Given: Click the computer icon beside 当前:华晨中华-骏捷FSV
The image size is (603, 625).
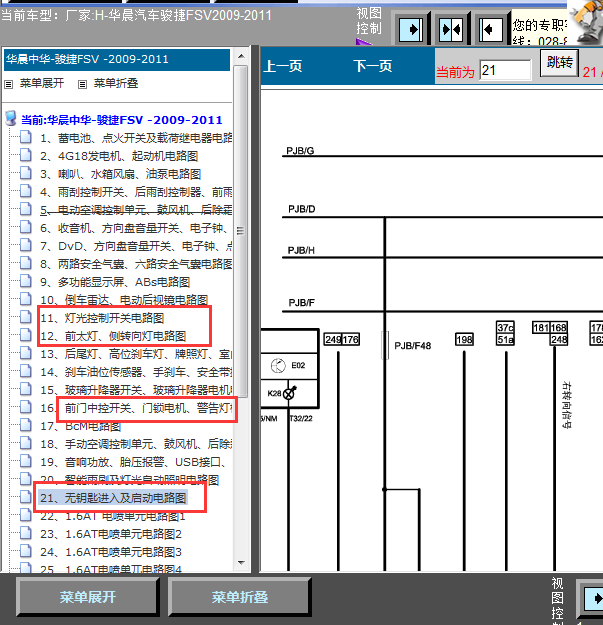Looking at the screenshot, I should [x=11, y=119].
